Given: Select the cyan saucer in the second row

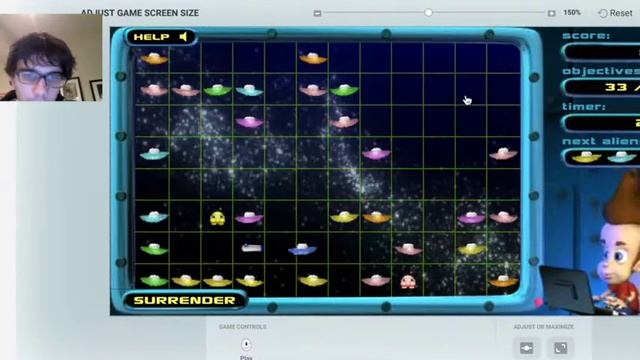Looking at the screenshot, I should pos(249,89).
